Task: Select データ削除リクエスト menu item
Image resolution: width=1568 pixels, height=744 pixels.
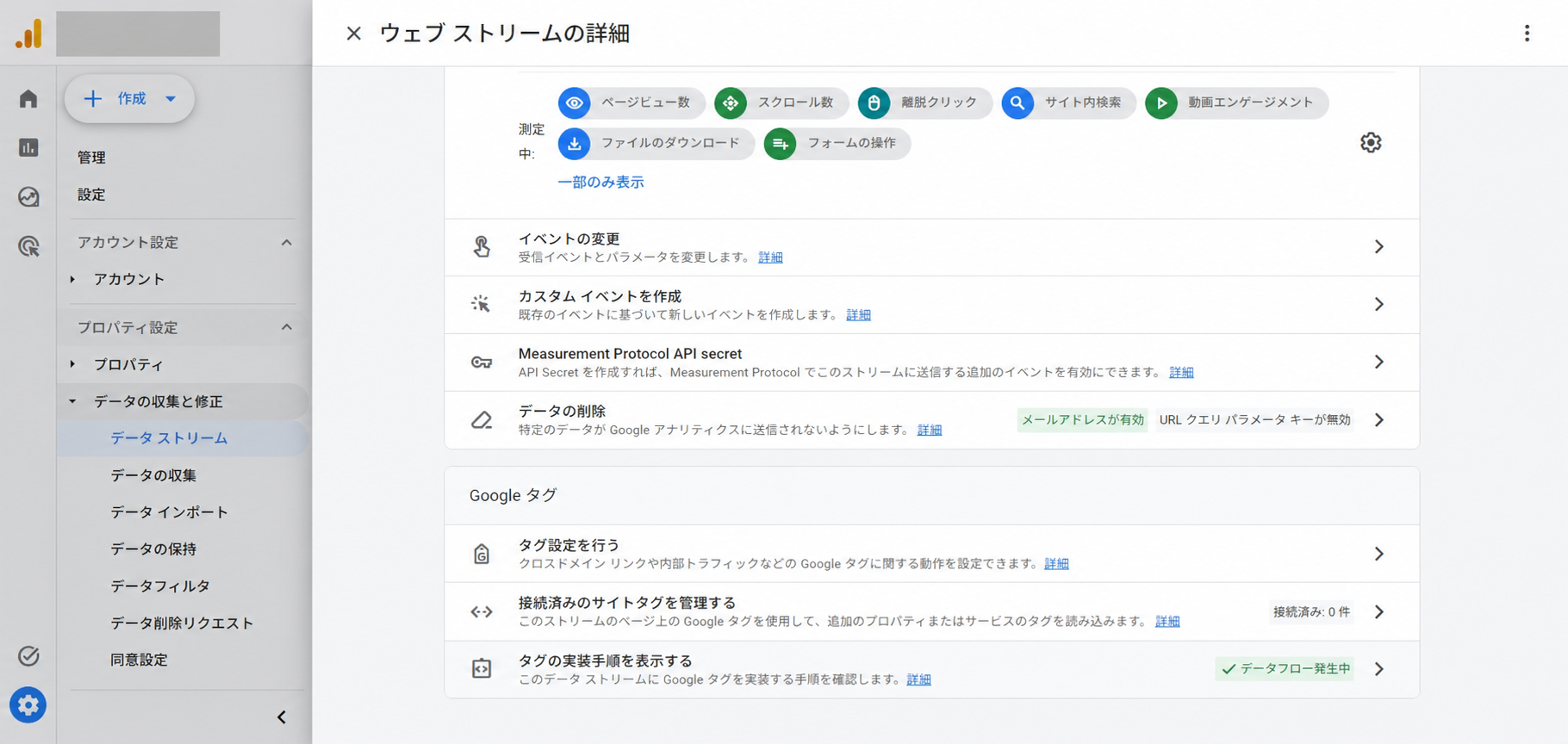Action: tap(184, 623)
